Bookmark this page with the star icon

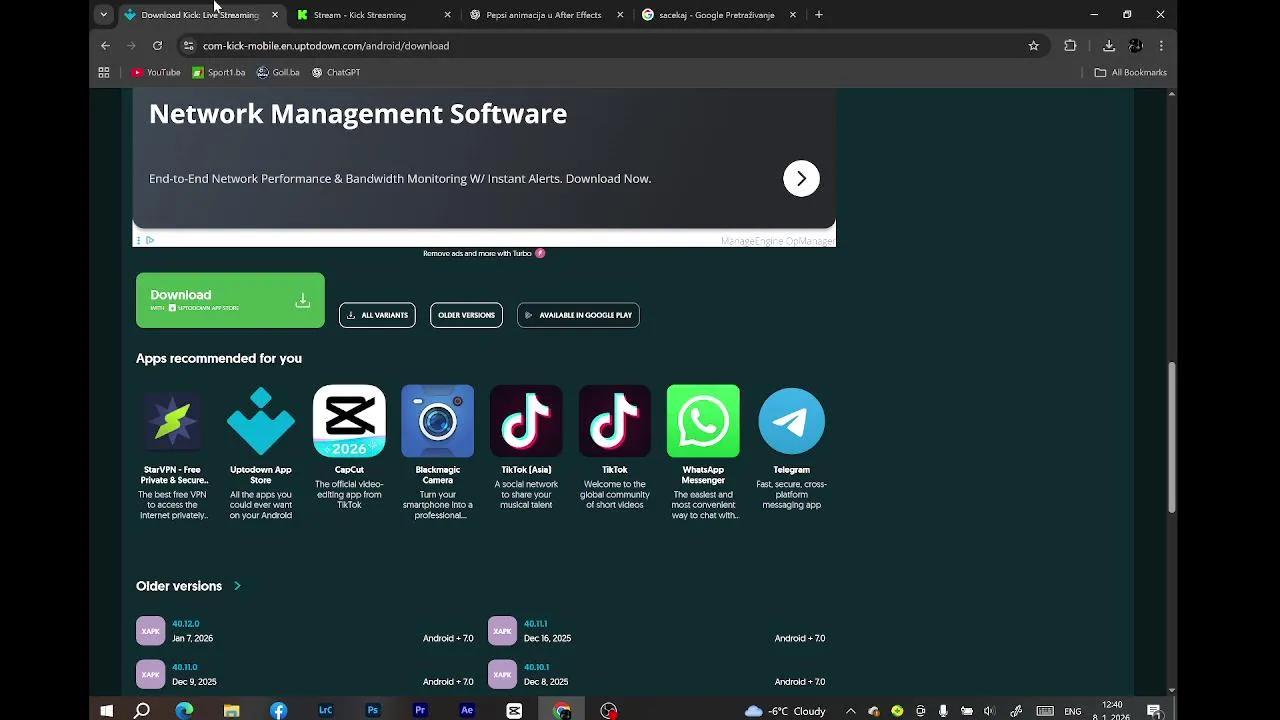pyautogui.click(x=1034, y=46)
